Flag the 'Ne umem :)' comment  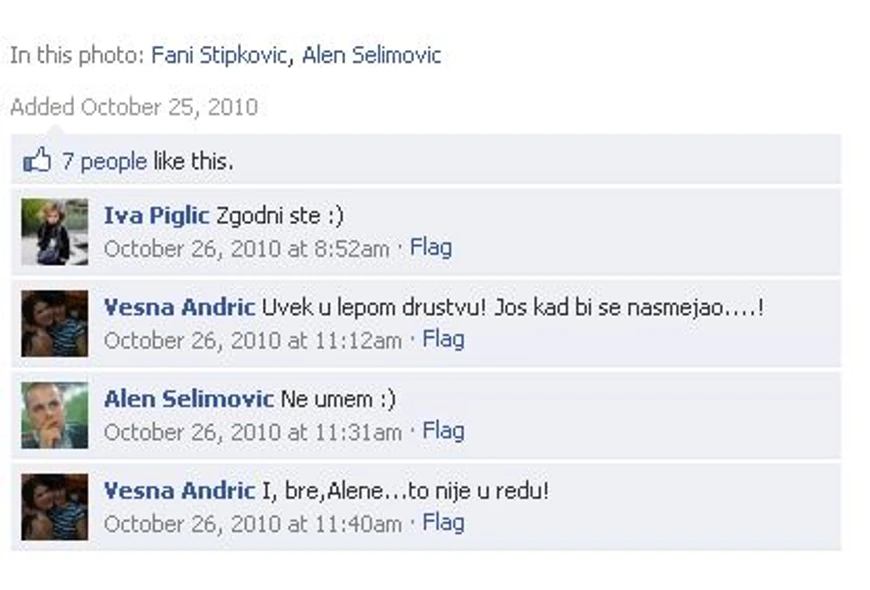point(443,431)
